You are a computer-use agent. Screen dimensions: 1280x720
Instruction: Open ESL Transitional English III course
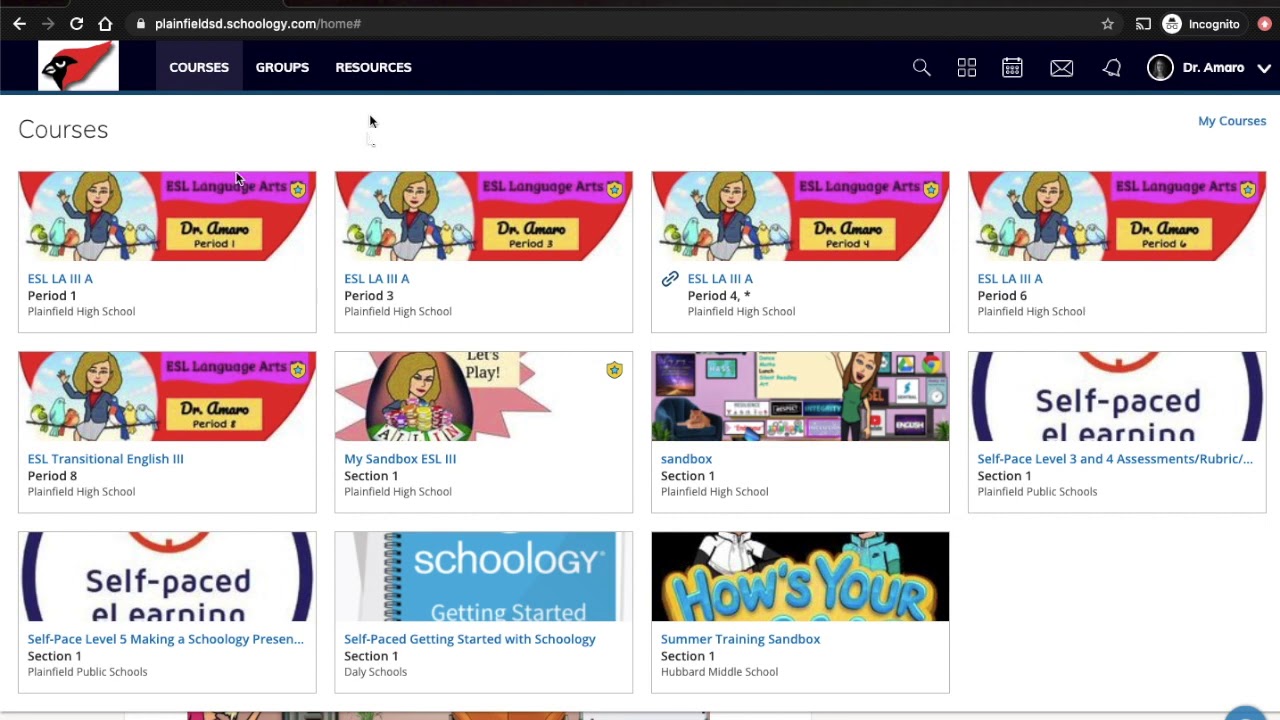(105, 459)
